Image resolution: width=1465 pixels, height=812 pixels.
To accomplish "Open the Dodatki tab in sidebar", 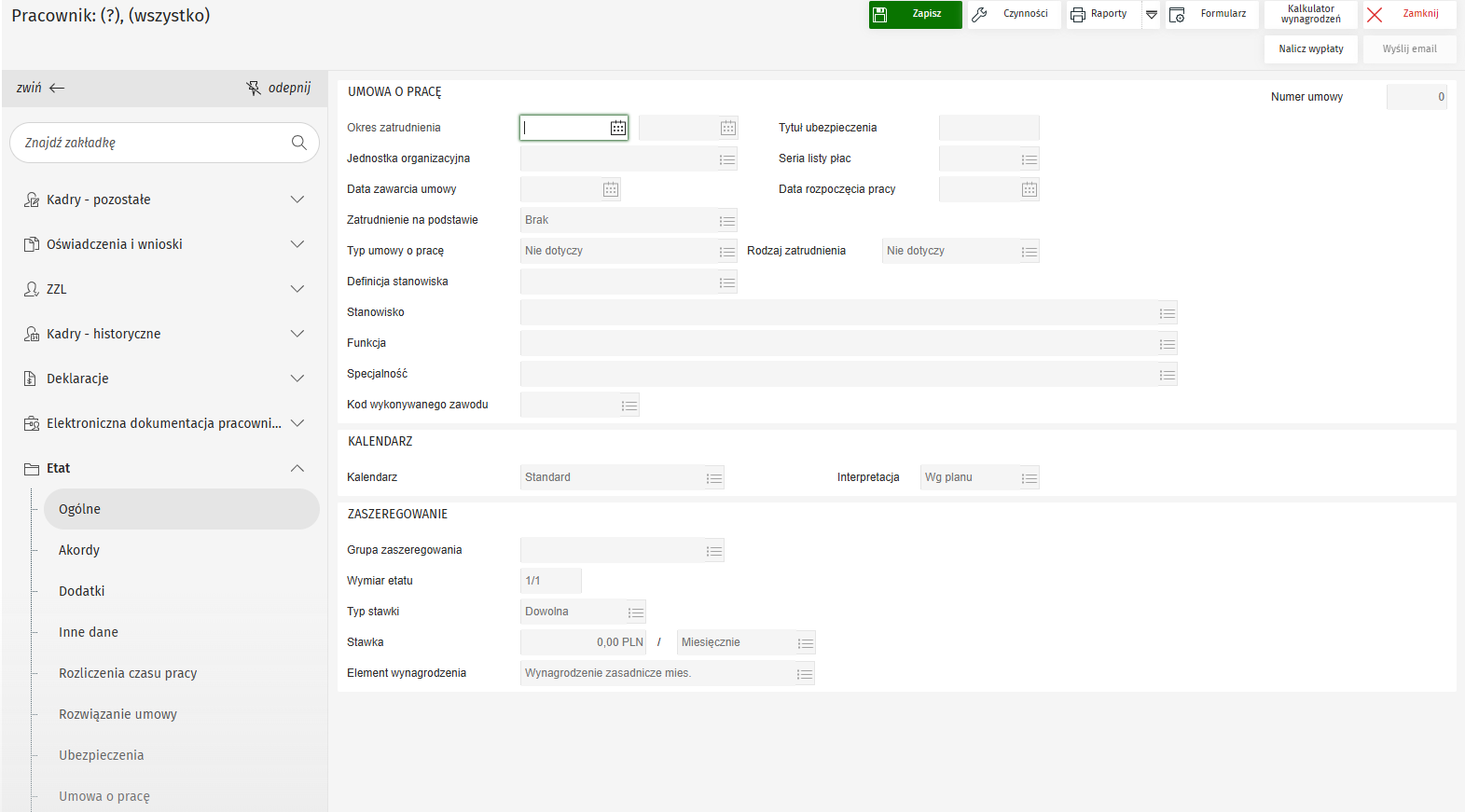I will click(82, 591).
